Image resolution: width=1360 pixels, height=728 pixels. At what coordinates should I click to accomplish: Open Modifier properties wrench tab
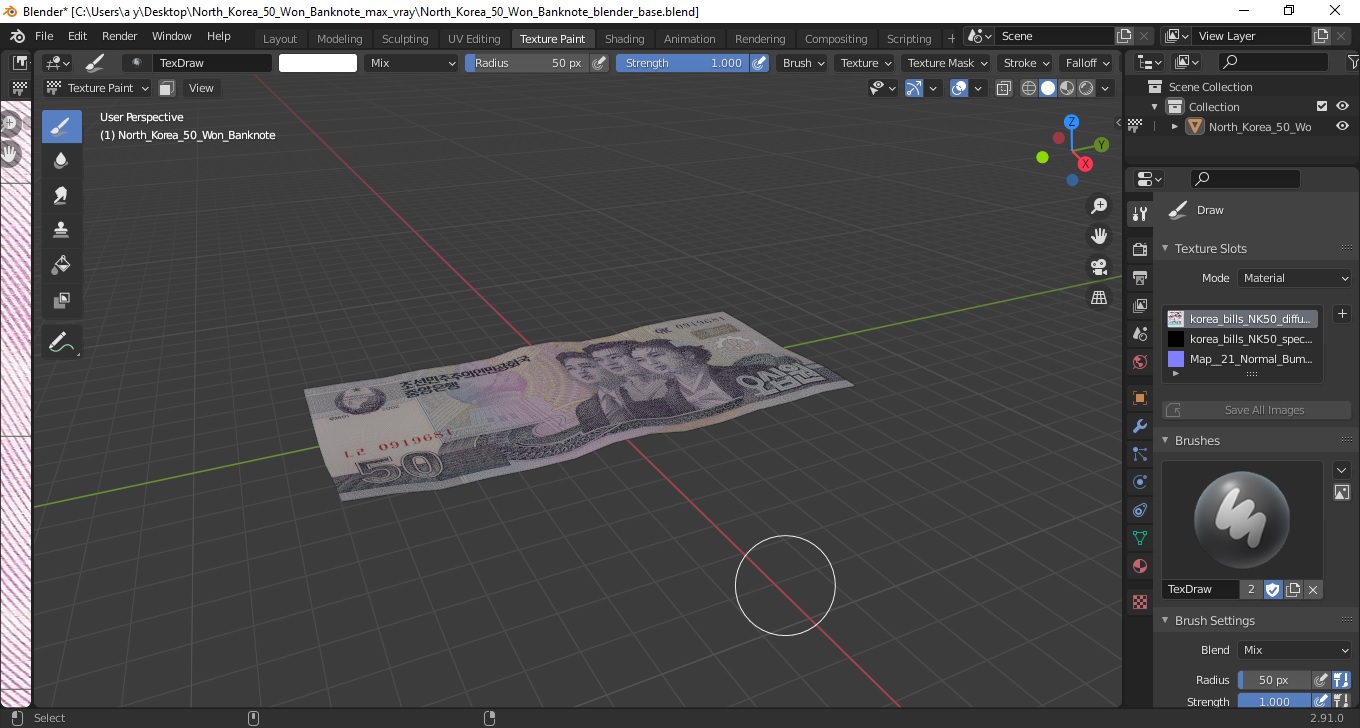click(x=1139, y=426)
